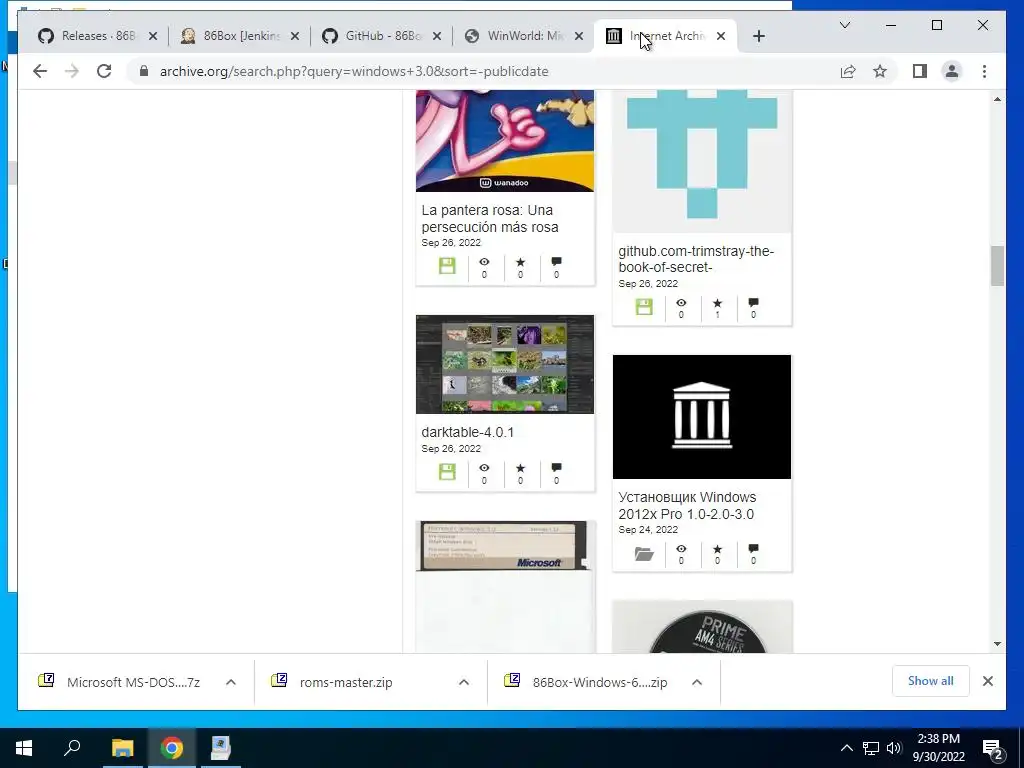1024x768 pixels.
Task: Click the favorites star under github.com-trimstray item
Action: tap(717, 303)
